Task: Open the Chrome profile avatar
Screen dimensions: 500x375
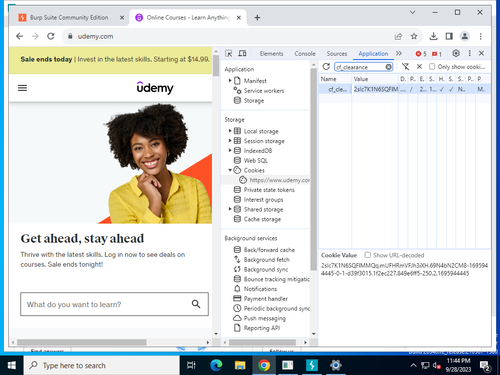Action: click(x=465, y=36)
